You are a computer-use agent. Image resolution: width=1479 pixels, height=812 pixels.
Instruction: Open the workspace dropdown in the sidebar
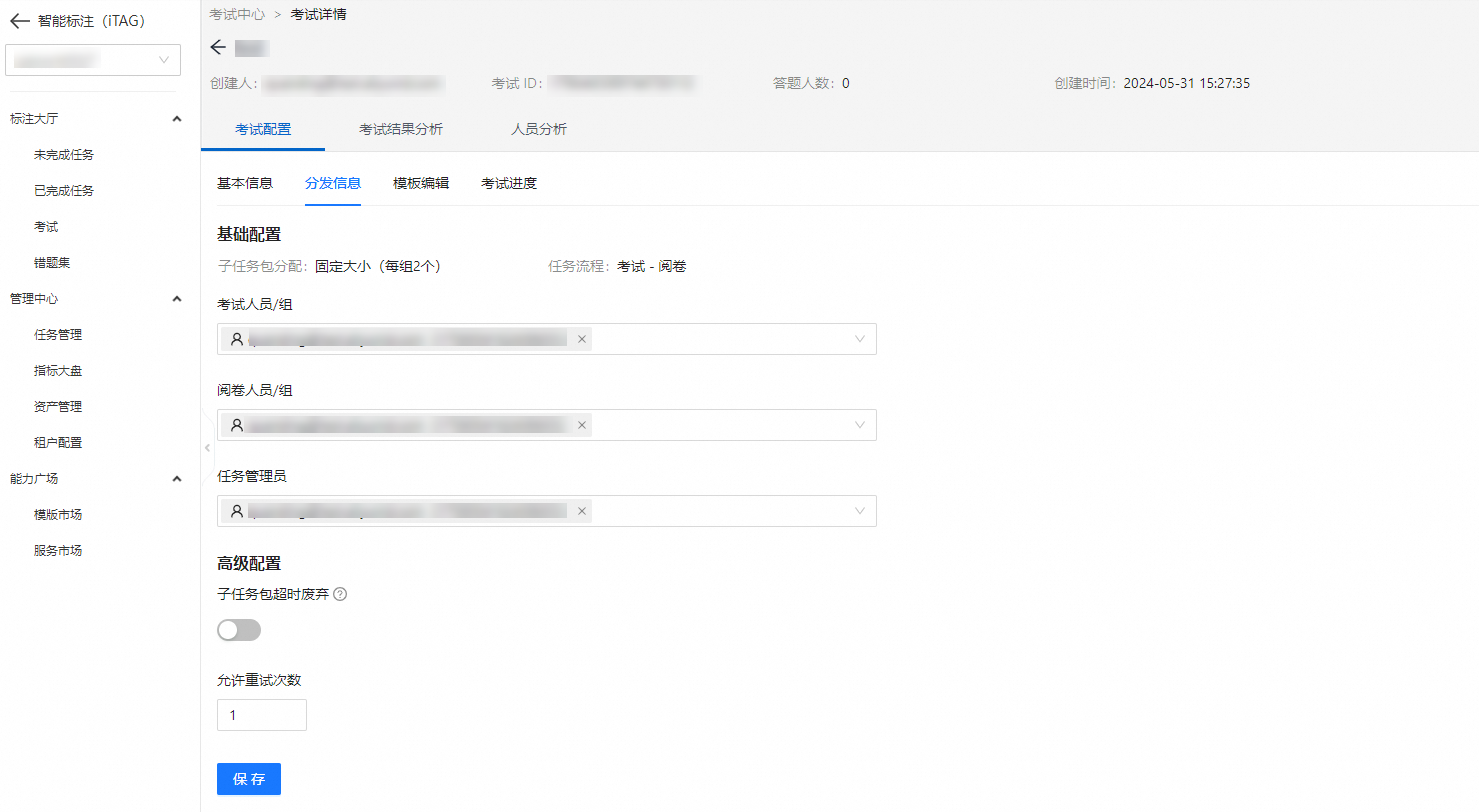[x=93, y=60]
